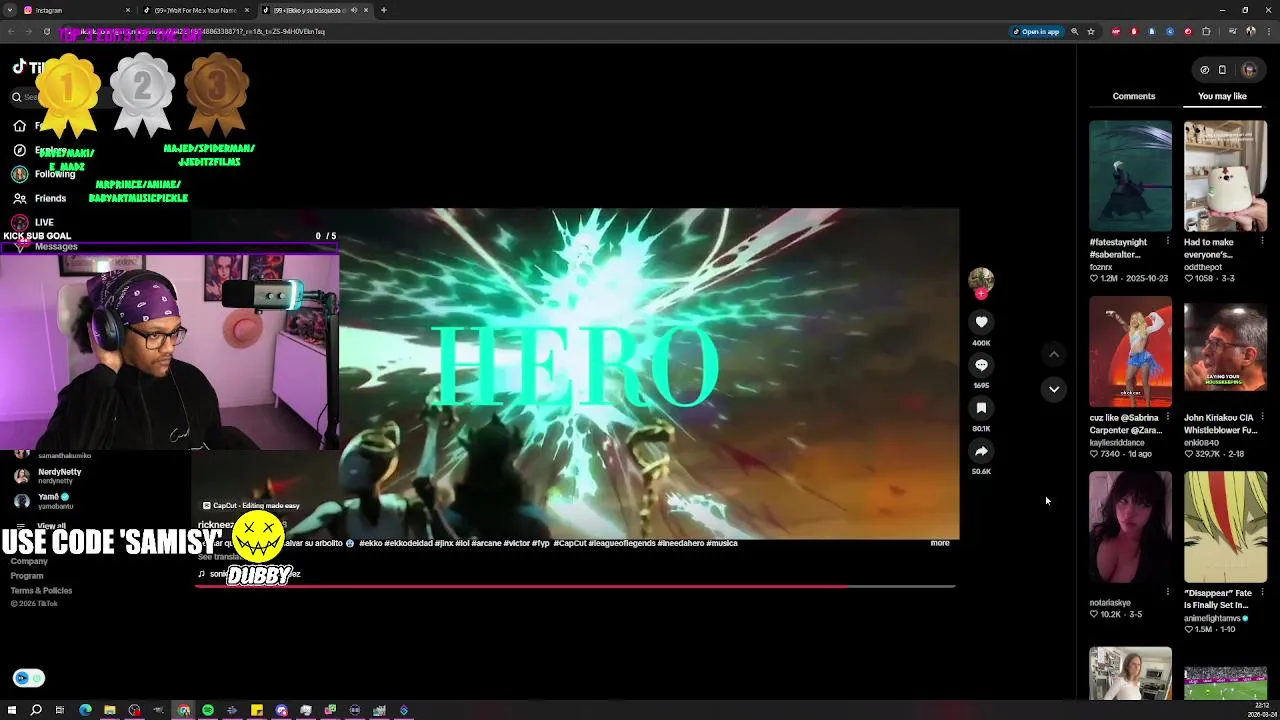Share the video with the arrow icon

[981, 451]
